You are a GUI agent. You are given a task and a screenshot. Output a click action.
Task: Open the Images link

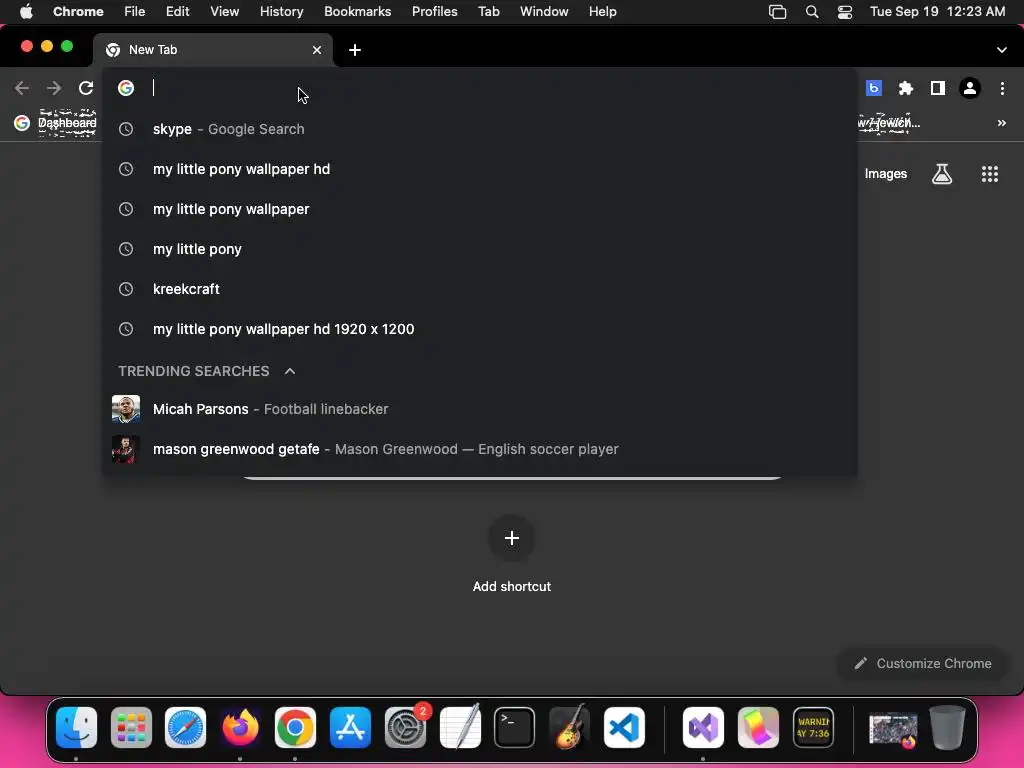(x=886, y=174)
